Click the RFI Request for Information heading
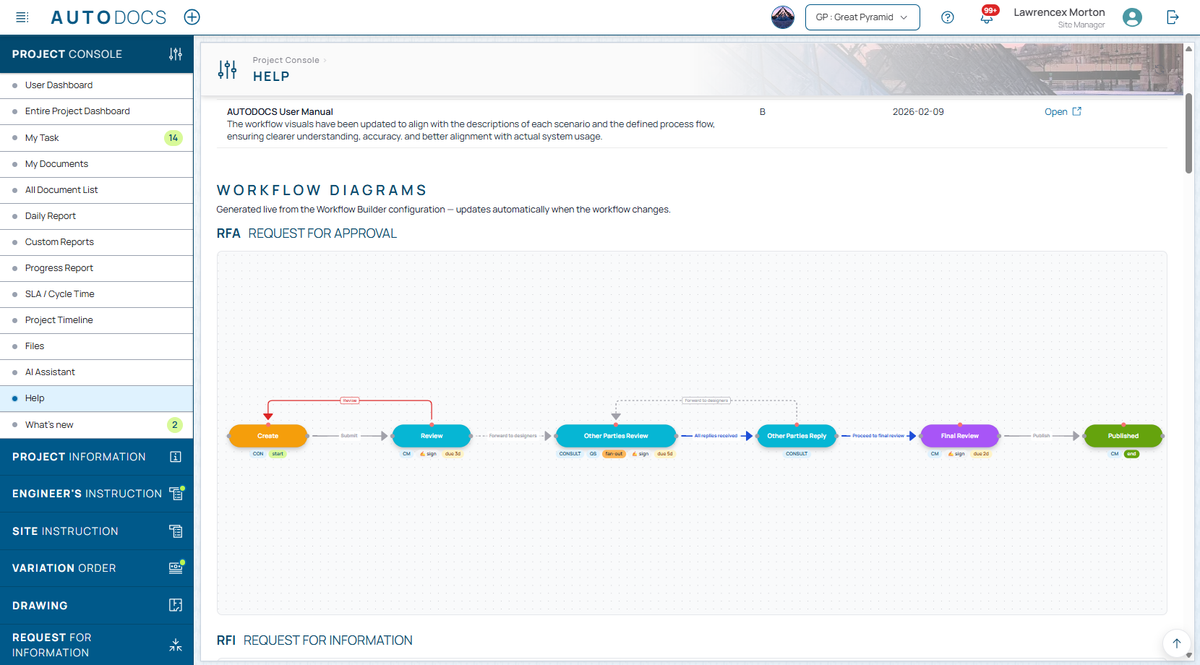 pos(315,640)
